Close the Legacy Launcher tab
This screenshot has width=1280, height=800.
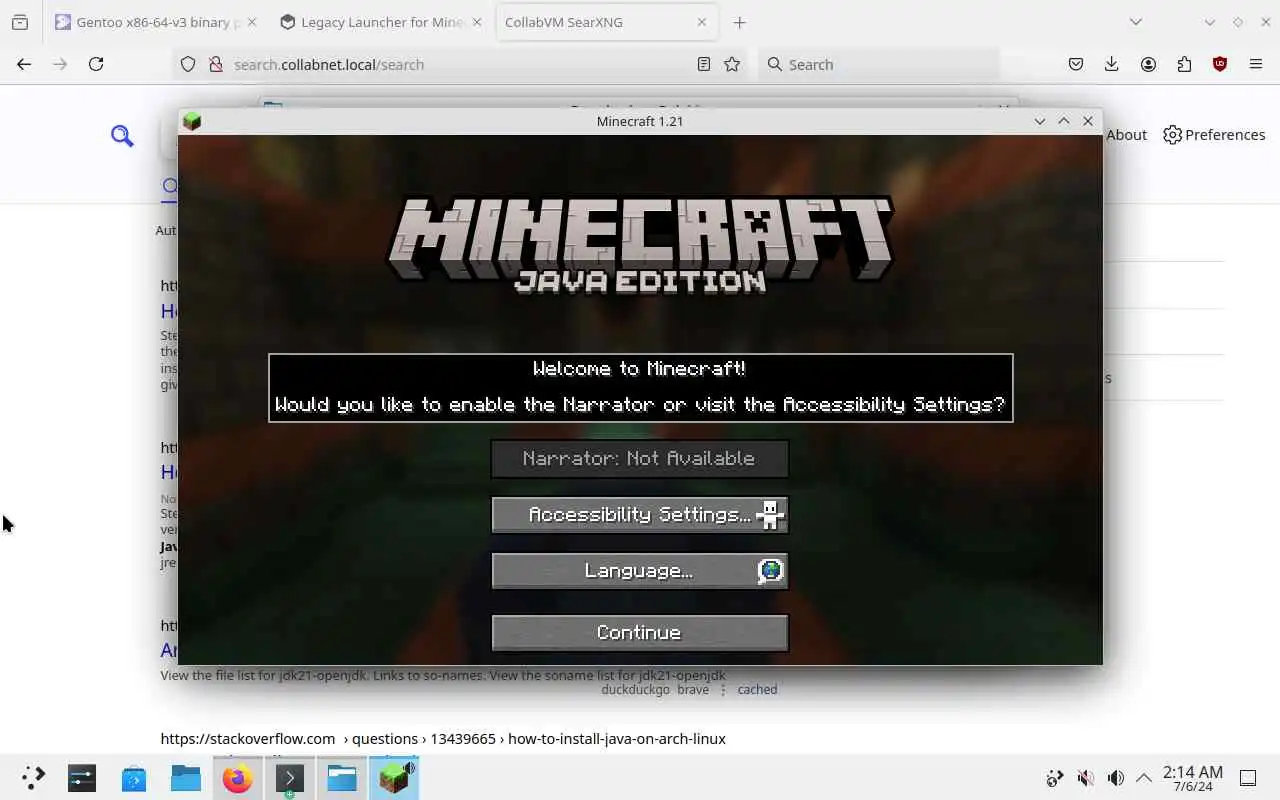[477, 22]
